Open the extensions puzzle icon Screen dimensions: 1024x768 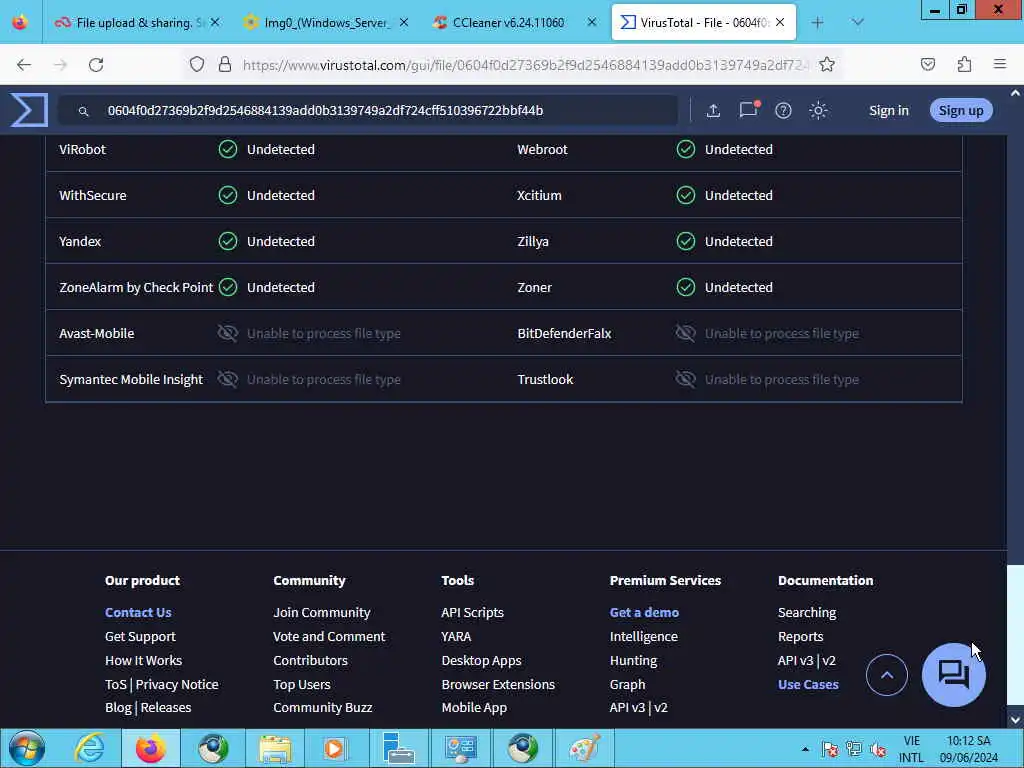click(964, 64)
